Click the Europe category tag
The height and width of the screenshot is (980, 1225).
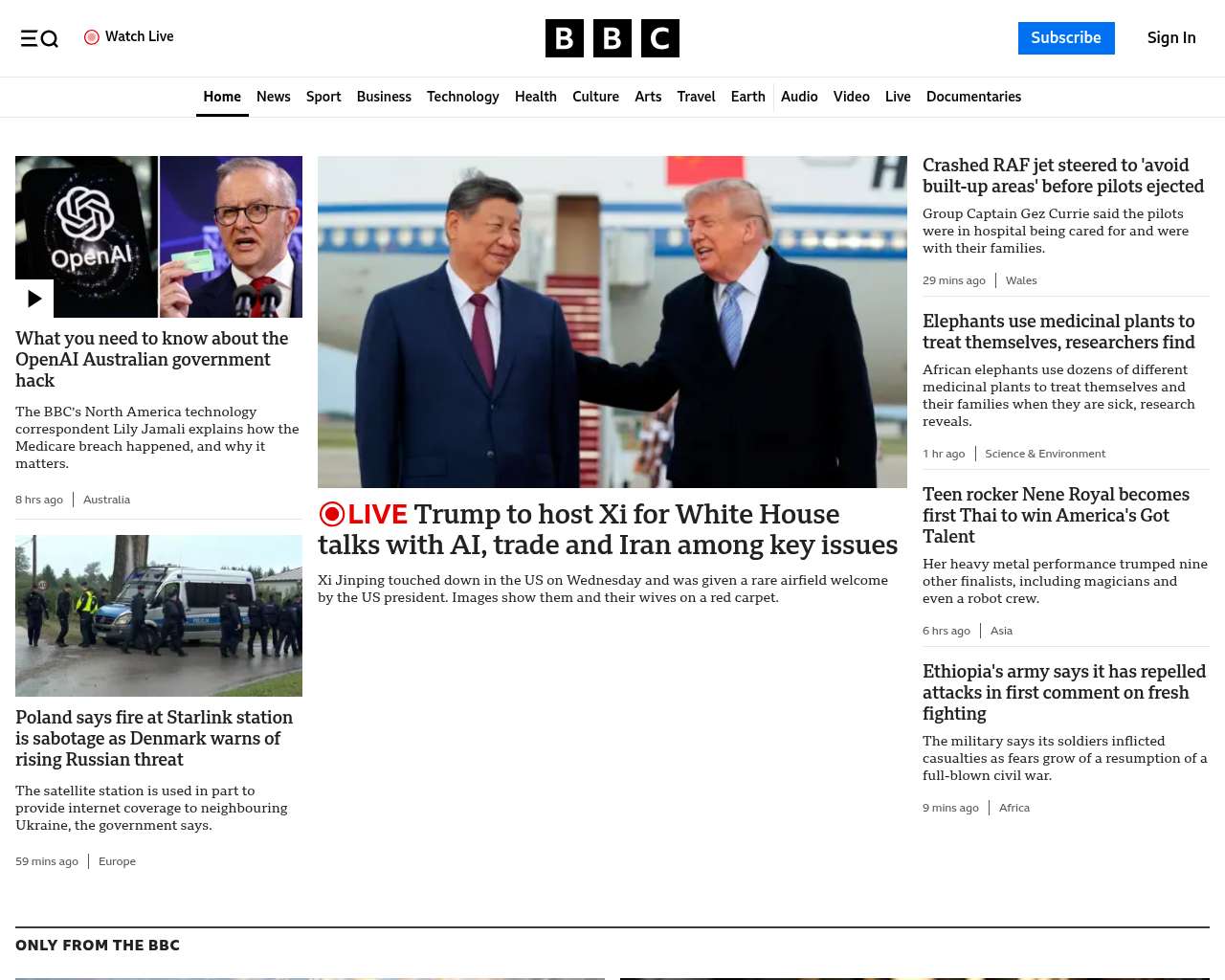click(x=117, y=861)
